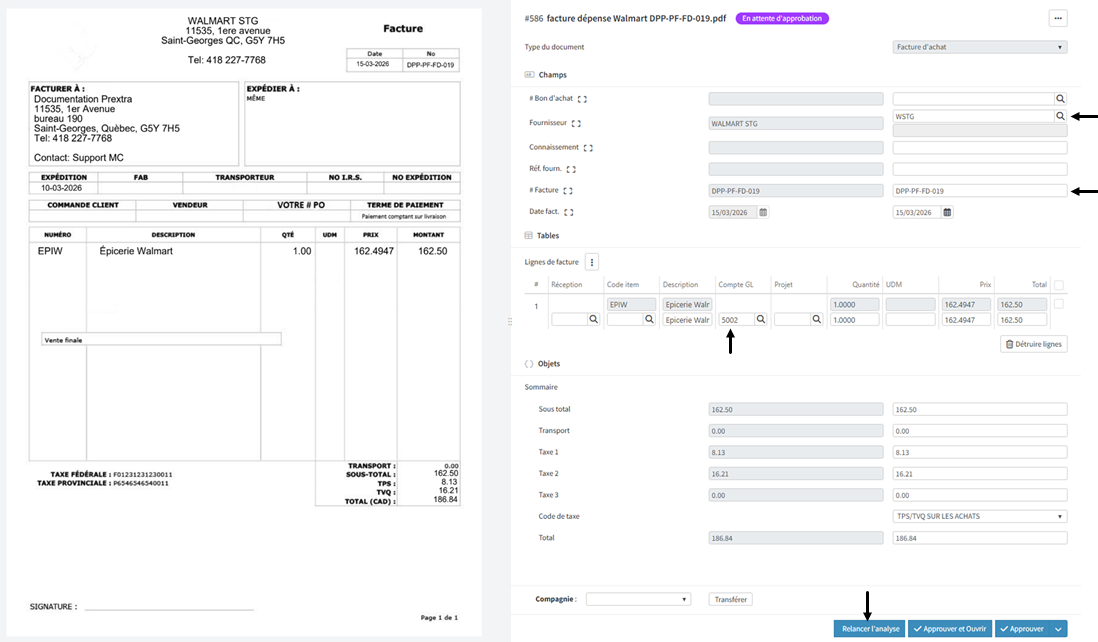Viewport: 1098px width, 642px height.
Task: Click the # Facture region selector bracket icon
Action: click(568, 191)
